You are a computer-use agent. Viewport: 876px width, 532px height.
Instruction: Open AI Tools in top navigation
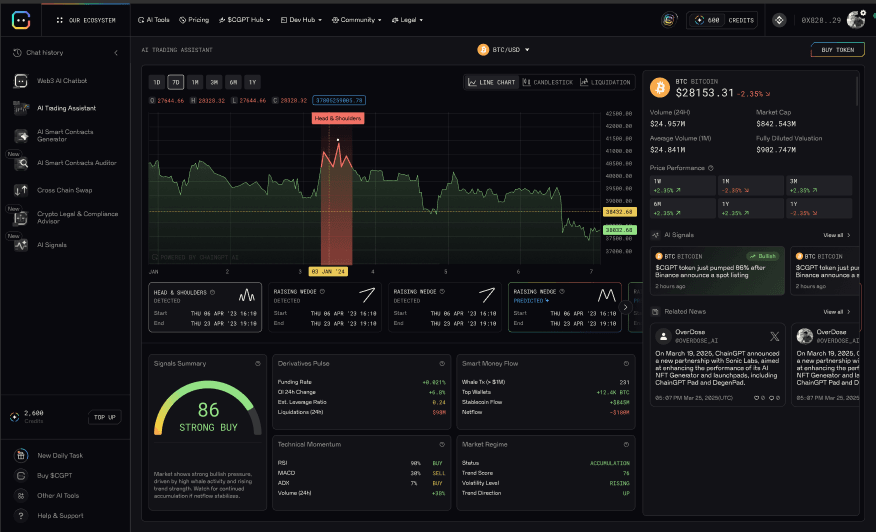pyautogui.click(x=154, y=20)
